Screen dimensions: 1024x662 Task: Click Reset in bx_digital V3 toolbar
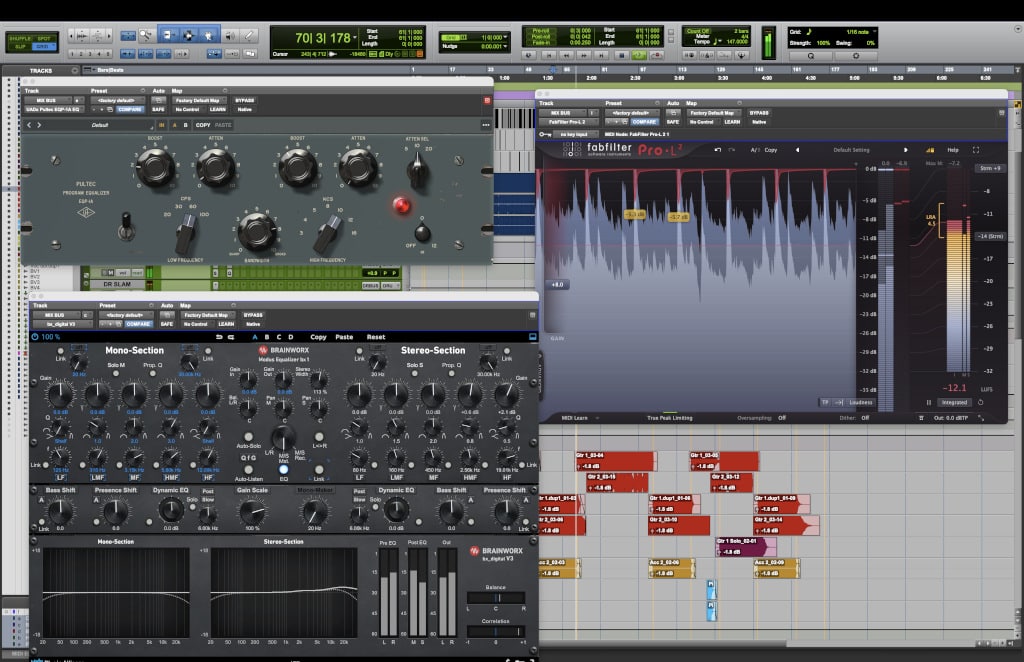[x=376, y=337]
